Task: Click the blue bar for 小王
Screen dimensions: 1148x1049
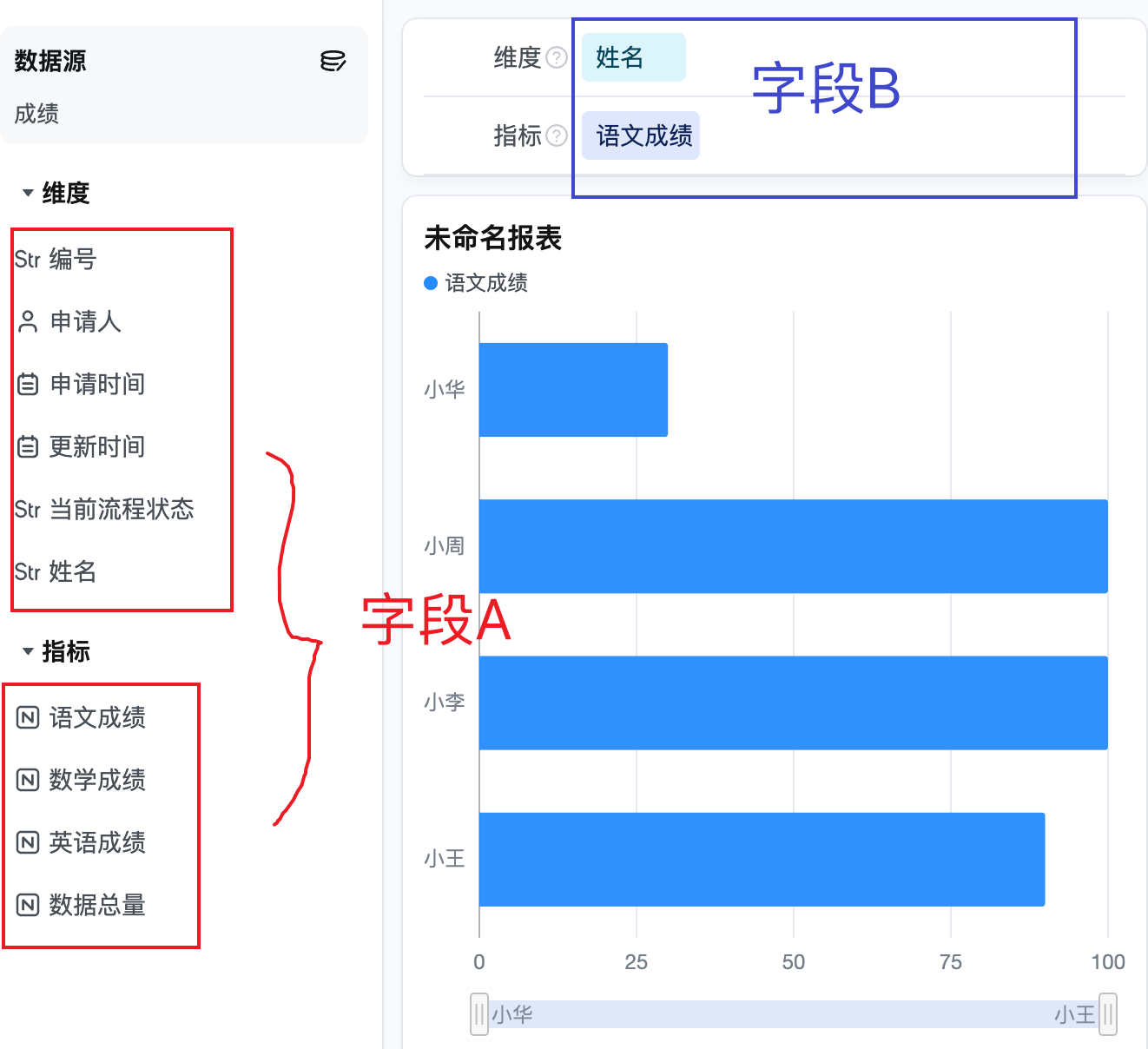Action: (x=762, y=860)
